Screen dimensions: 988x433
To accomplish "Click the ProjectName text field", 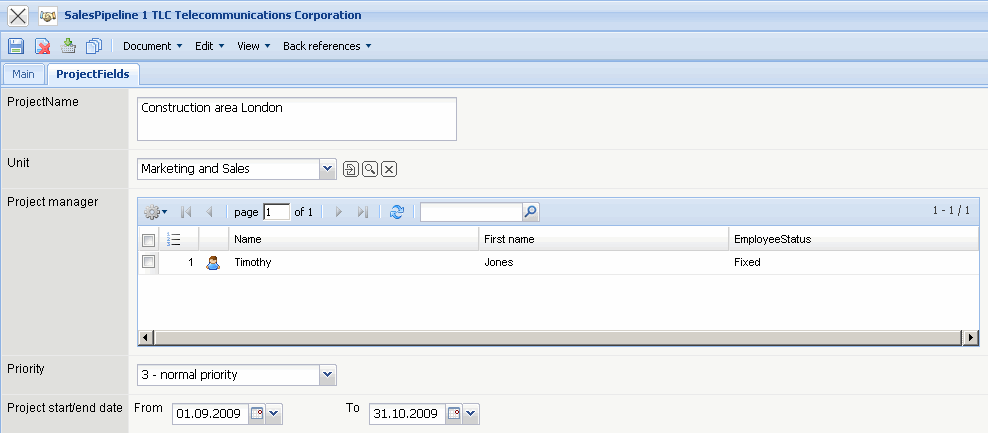I will (x=297, y=119).
